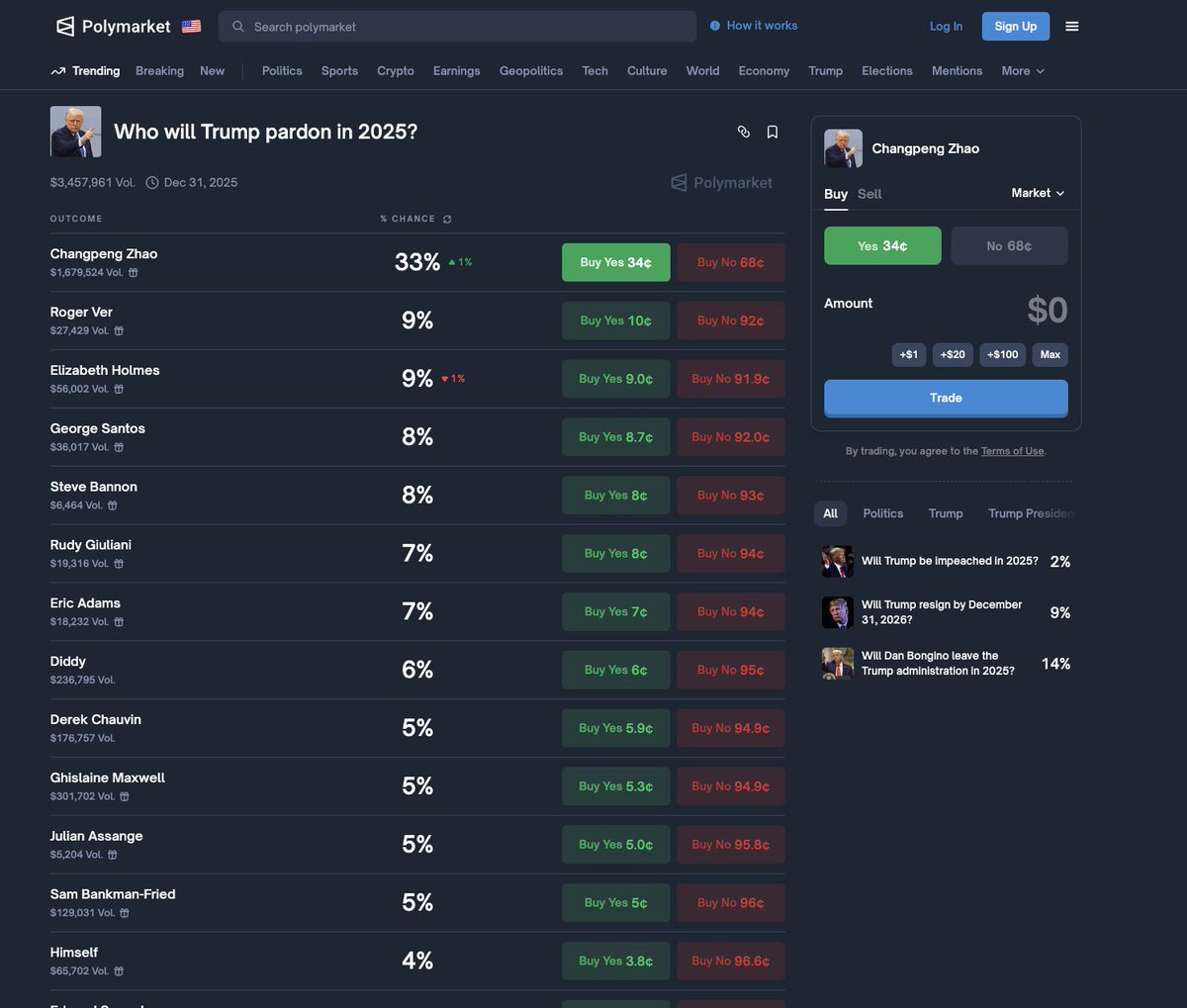Click the US flag region icon
The width and height of the screenshot is (1187, 1008).
[192, 27]
